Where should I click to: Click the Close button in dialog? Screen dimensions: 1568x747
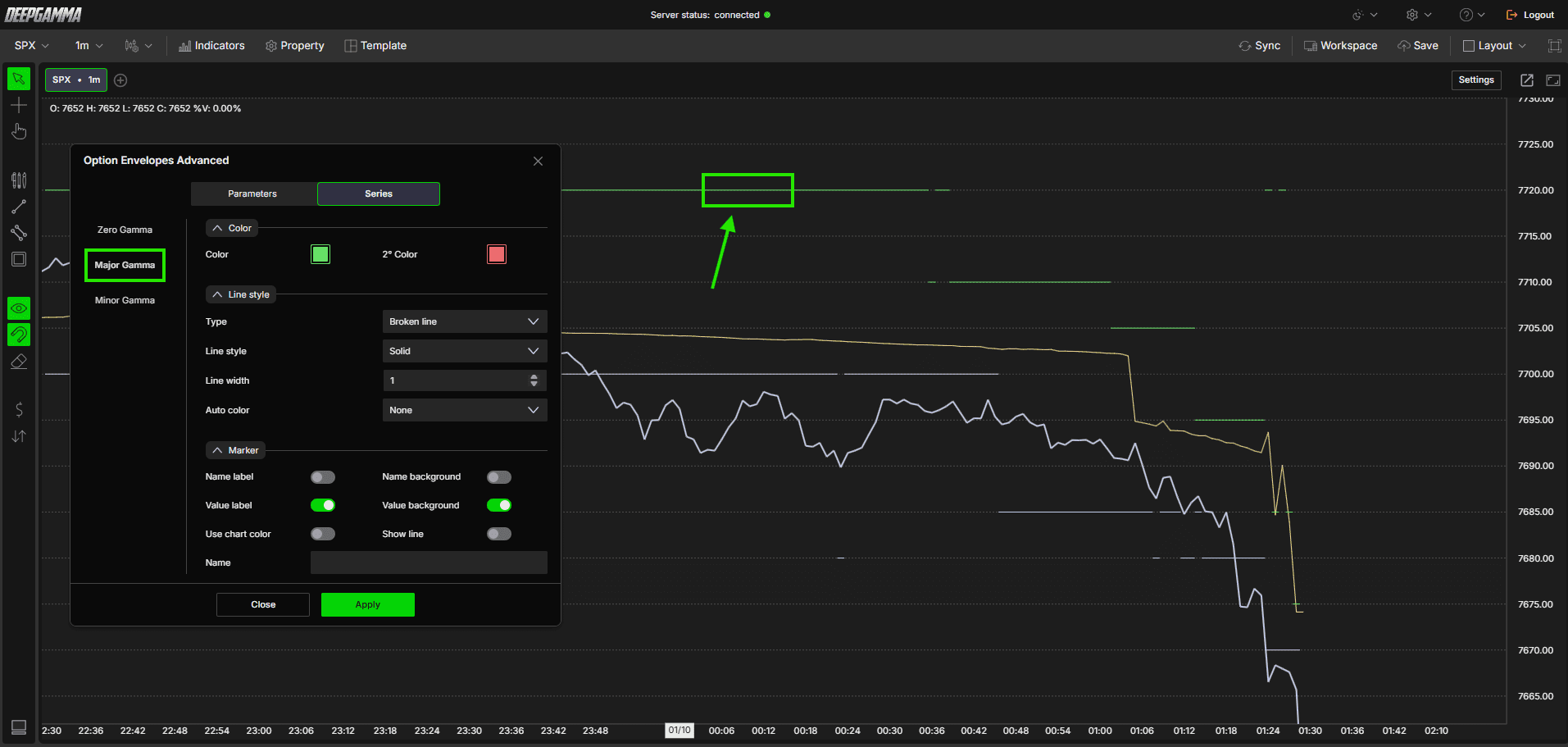pyautogui.click(x=263, y=604)
